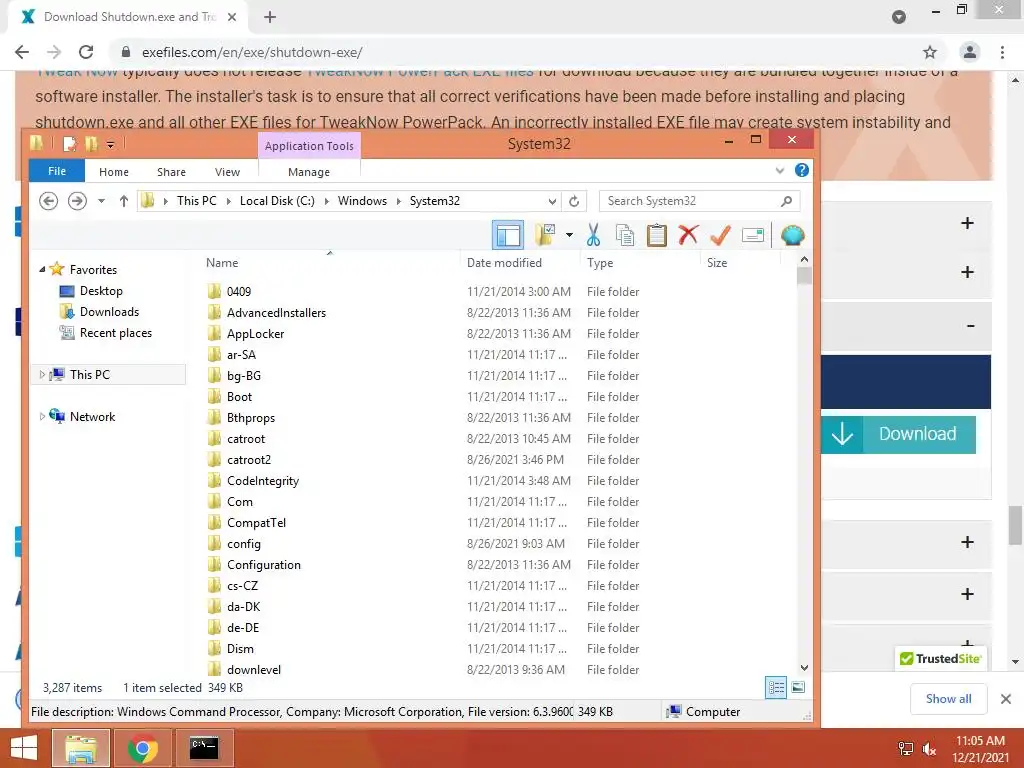Sort by the Name column header

(x=222, y=263)
